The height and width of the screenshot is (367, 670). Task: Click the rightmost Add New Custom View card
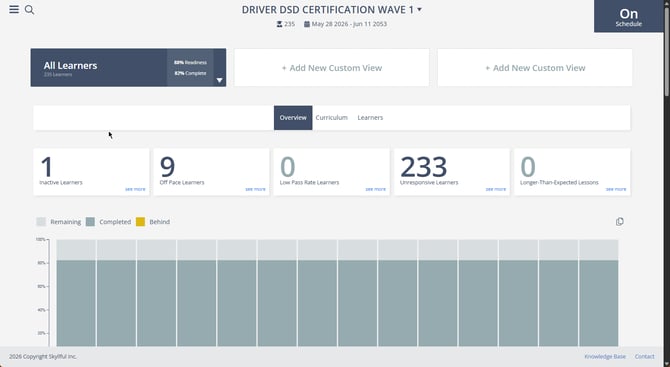coord(535,68)
